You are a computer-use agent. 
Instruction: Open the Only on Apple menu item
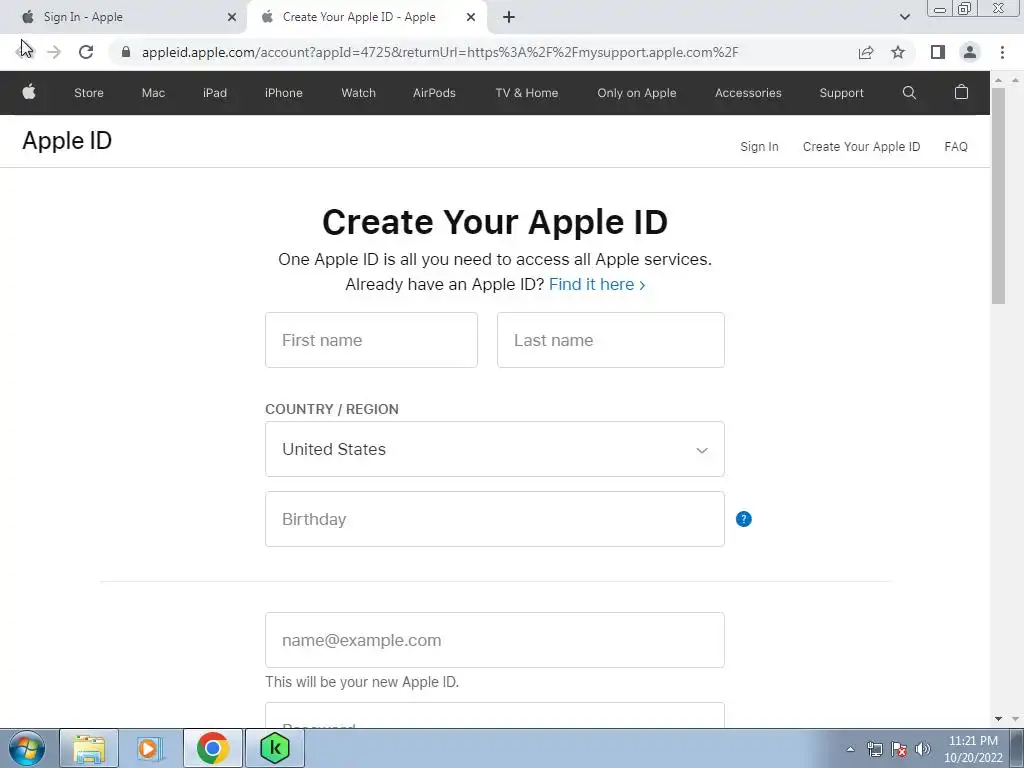coord(637,93)
